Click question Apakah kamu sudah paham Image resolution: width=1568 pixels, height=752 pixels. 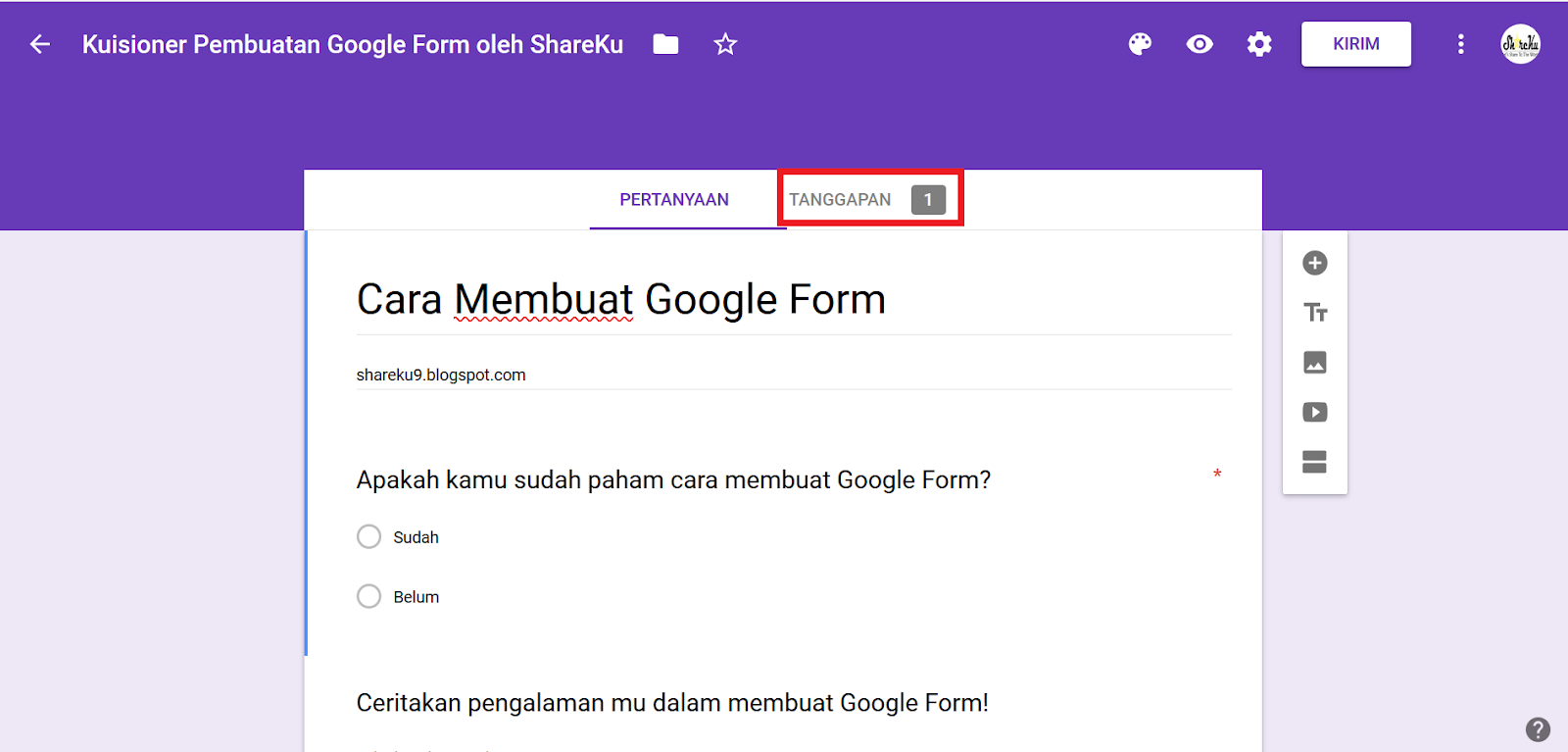[x=673, y=479]
